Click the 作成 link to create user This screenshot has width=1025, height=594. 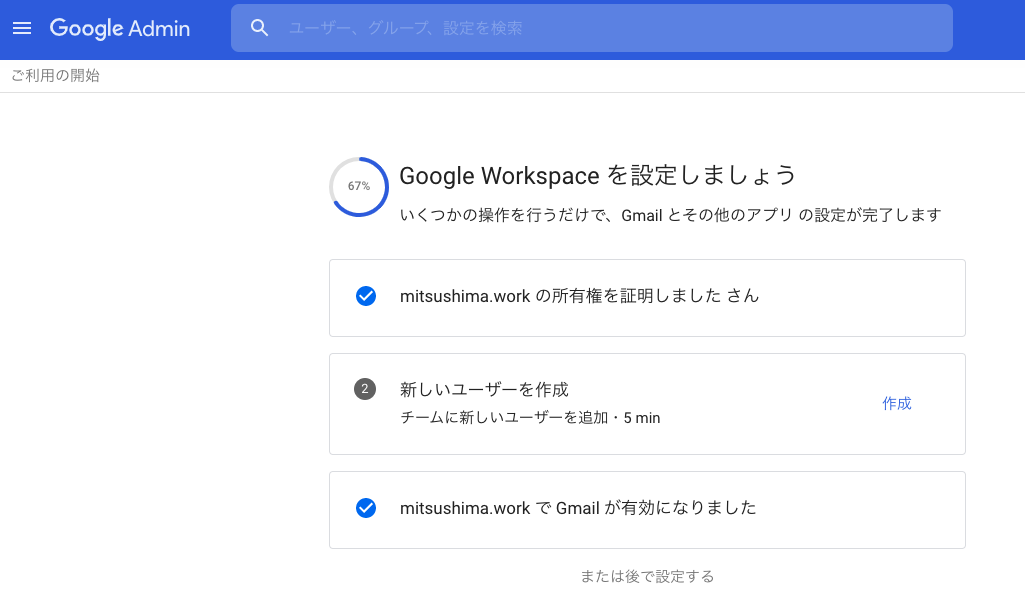[x=897, y=404]
